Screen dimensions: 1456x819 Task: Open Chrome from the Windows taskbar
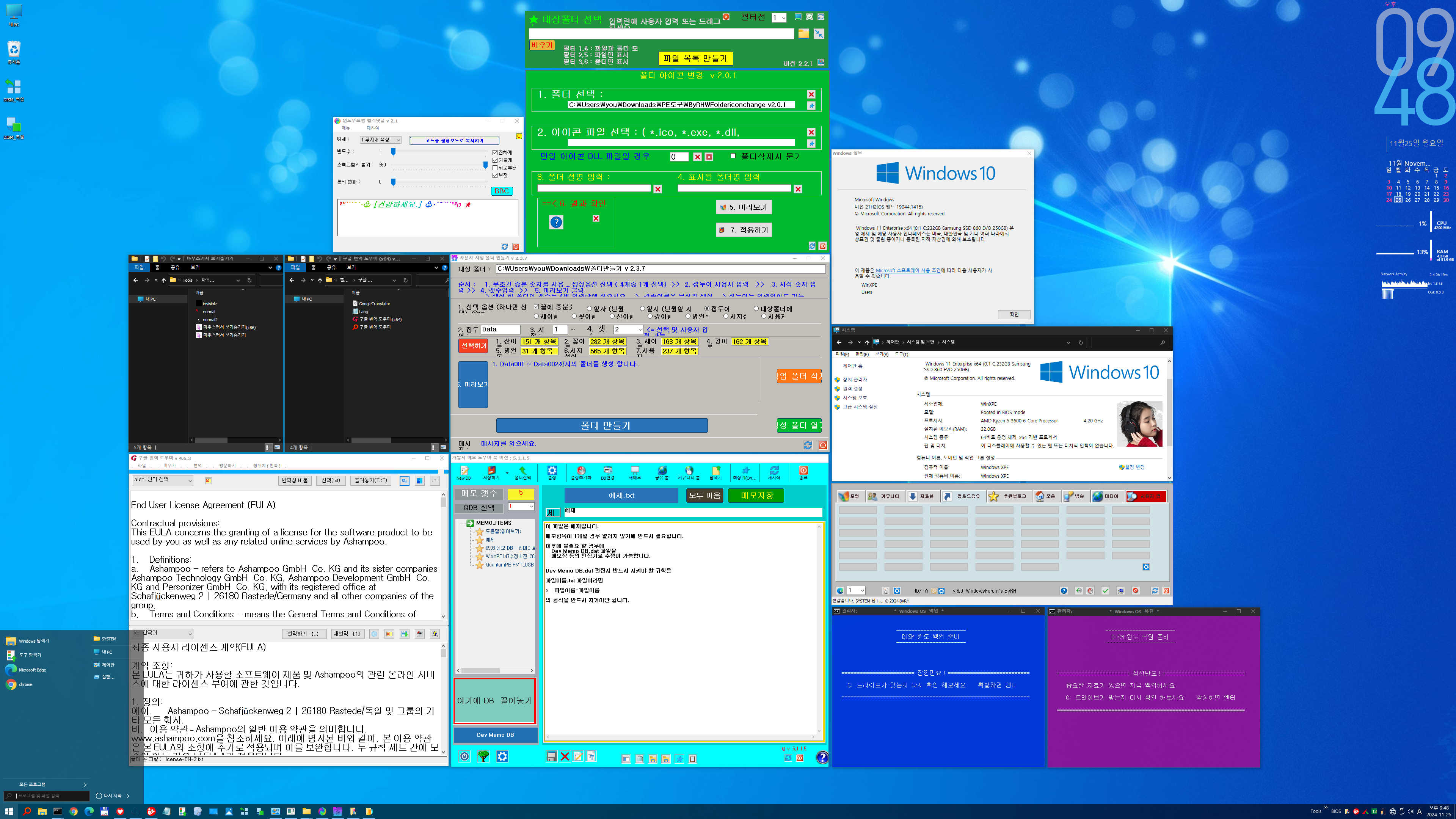73,811
